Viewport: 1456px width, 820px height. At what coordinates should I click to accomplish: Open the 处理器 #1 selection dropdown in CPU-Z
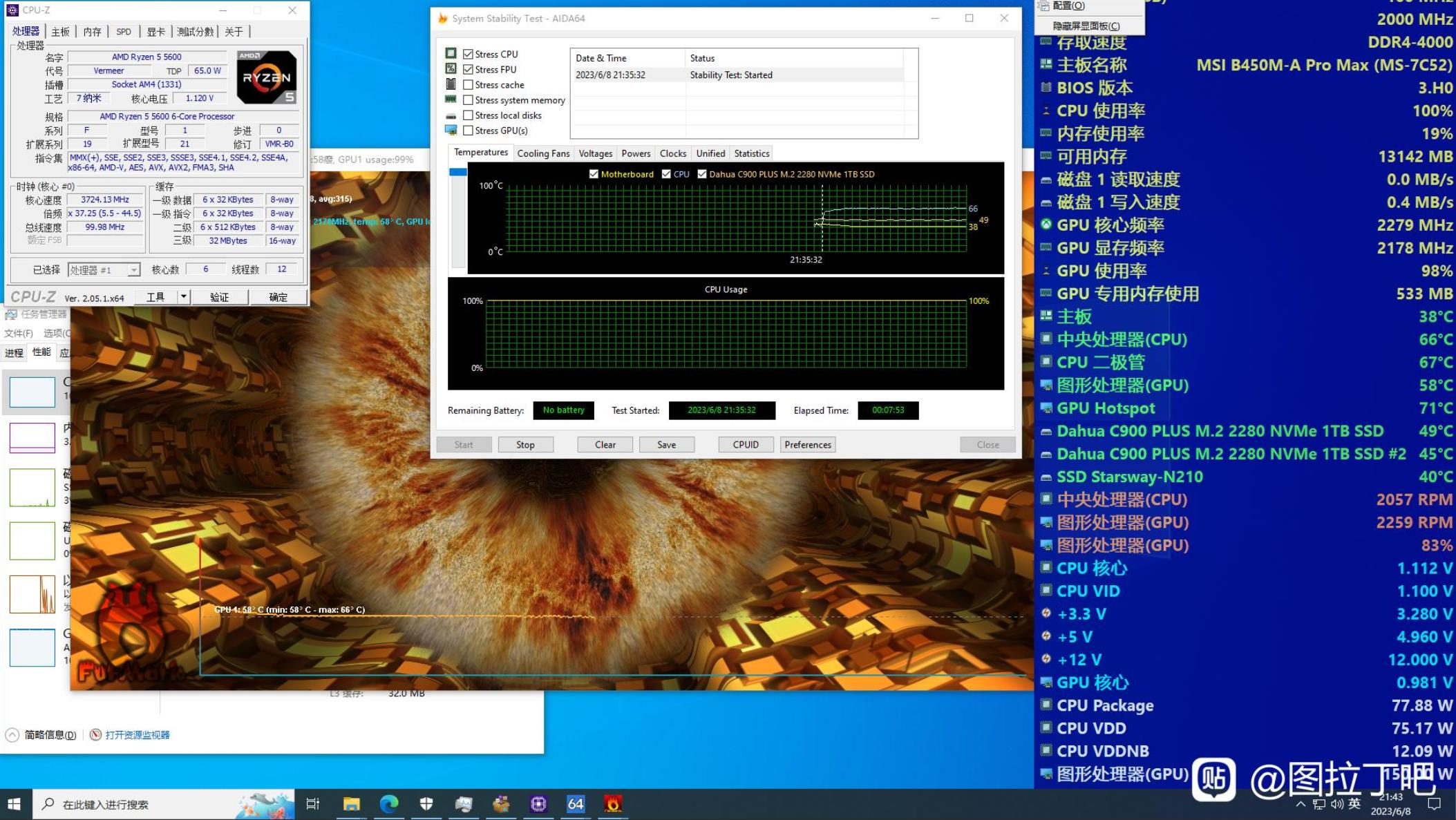104,270
